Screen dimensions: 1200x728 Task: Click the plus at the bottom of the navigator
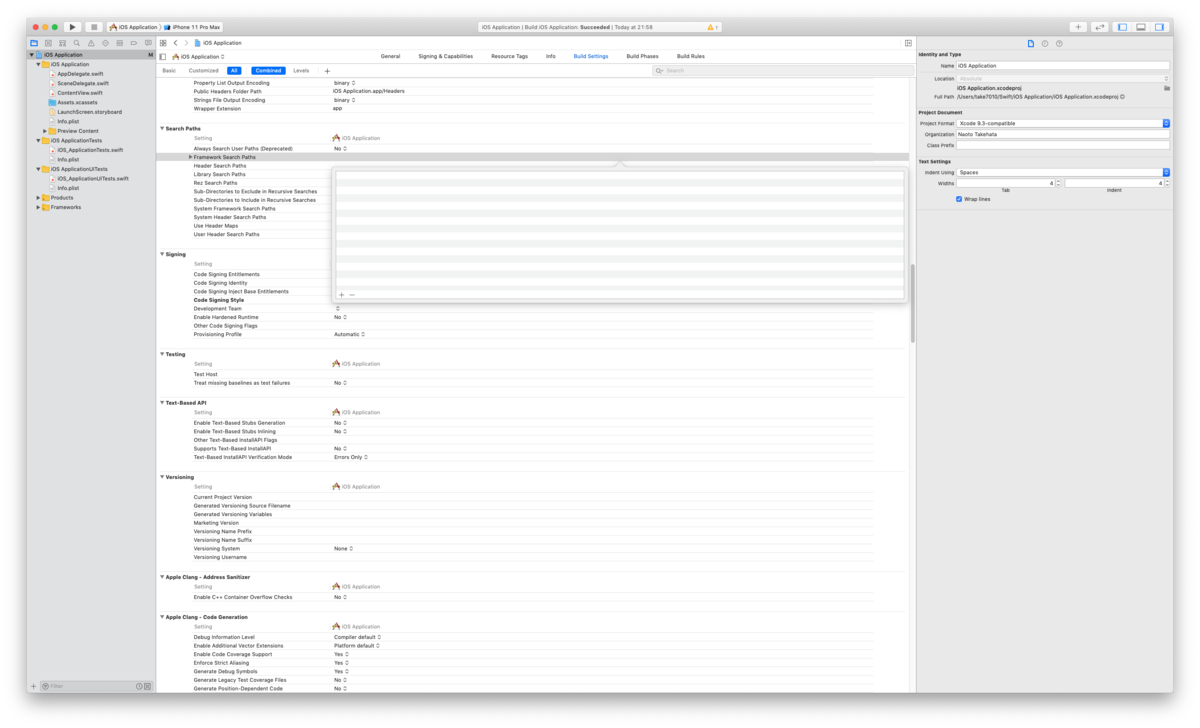(33, 686)
